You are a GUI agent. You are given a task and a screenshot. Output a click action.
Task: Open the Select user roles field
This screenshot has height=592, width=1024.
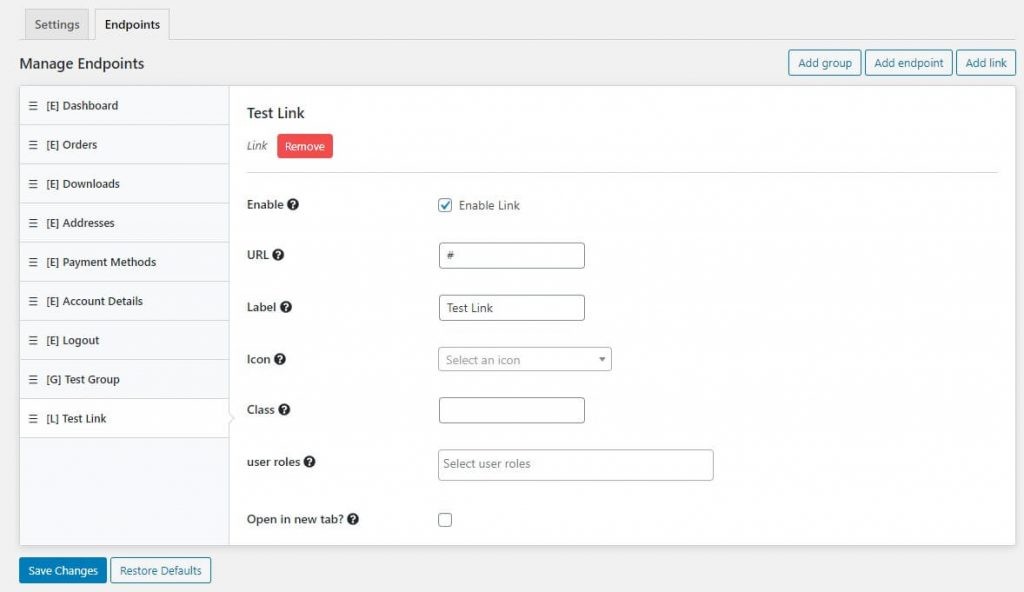(x=575, y=464)
